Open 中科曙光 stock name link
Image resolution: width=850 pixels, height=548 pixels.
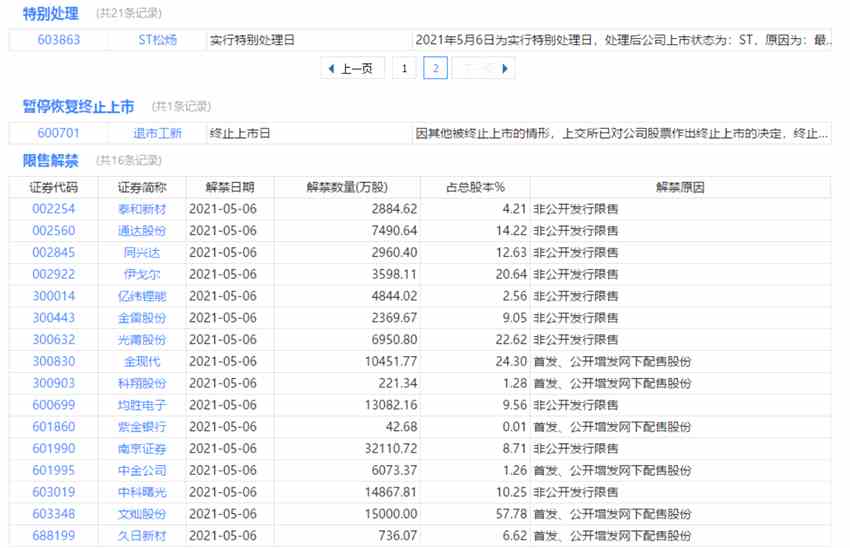click(142, 492)
